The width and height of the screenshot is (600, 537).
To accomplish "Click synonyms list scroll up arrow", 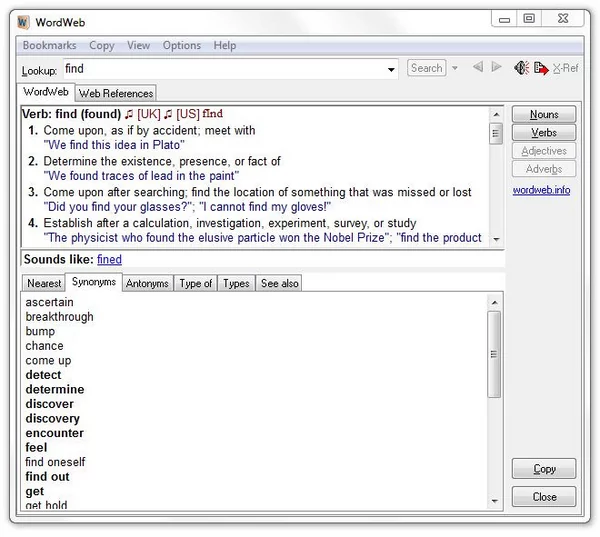I will point(494,302).
